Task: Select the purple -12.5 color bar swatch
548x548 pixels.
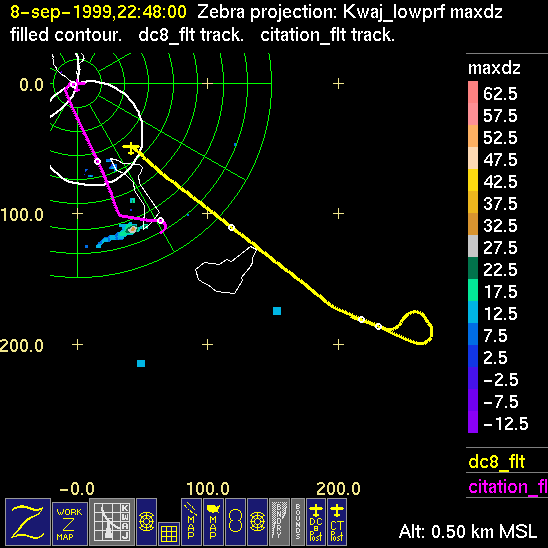Action: pyautogui.click(x=473, y=422)
